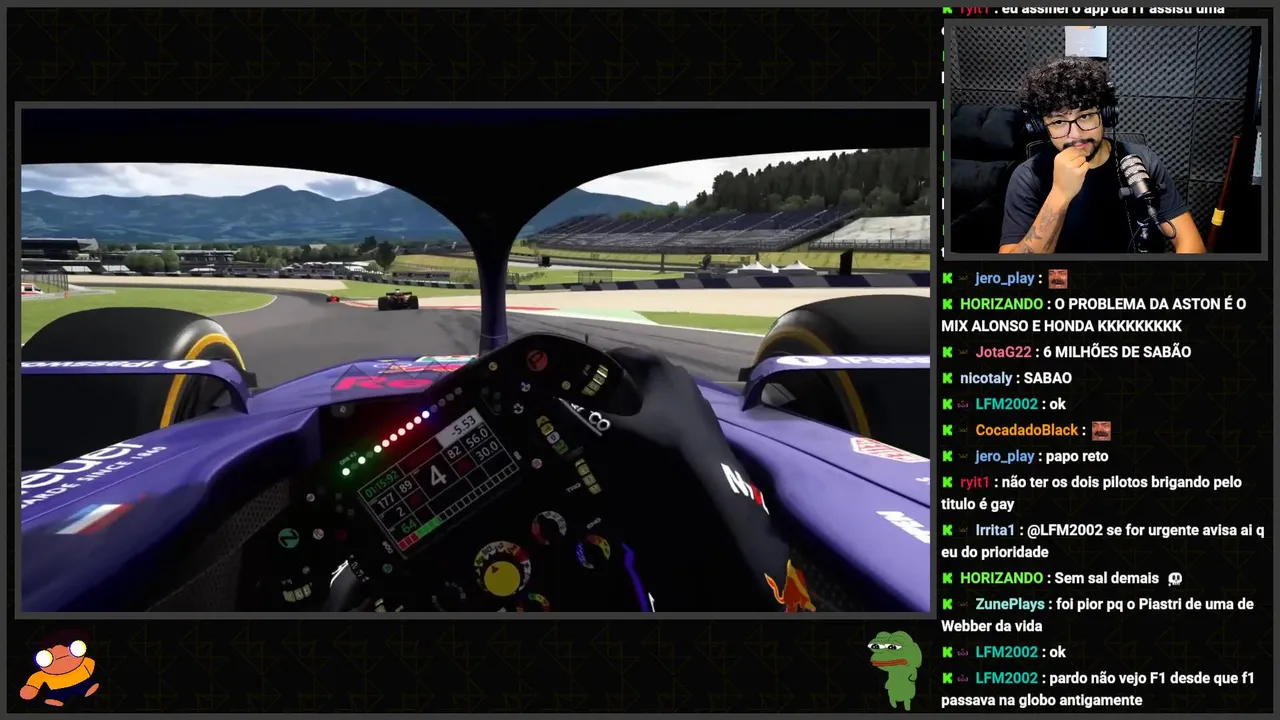Viewport: 1280px width, 720px height.
Task: Click the subscriber badge next to CocadadoBlack
Action: pos(964,430)
